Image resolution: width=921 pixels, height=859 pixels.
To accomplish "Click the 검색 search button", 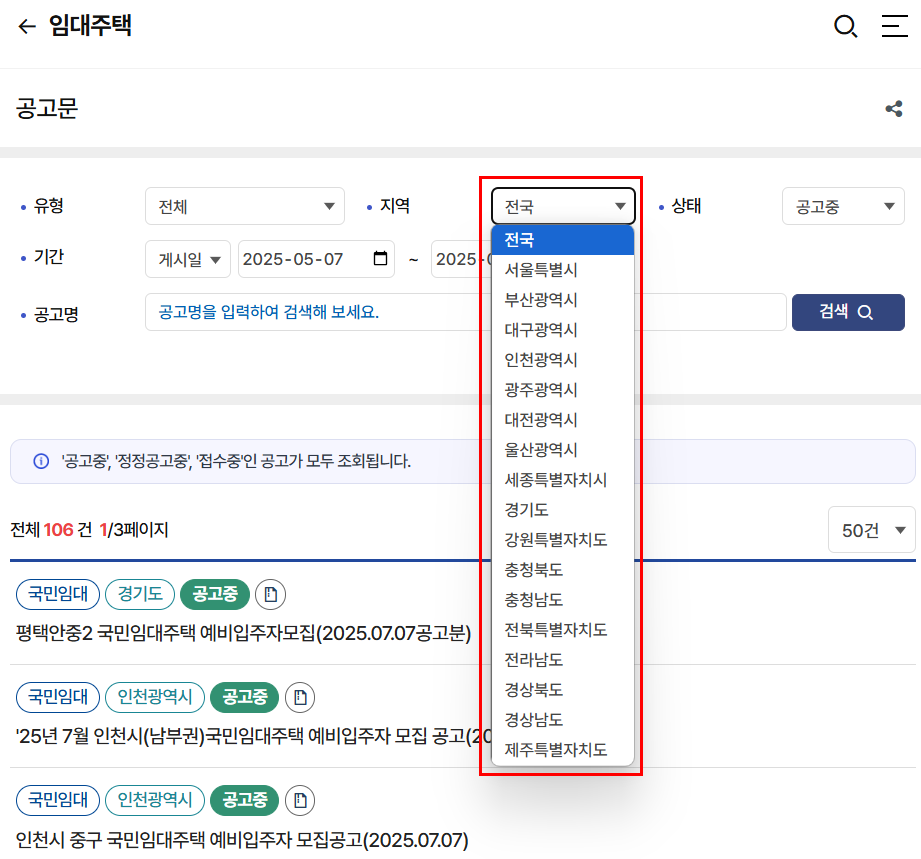I will point(848,312).
